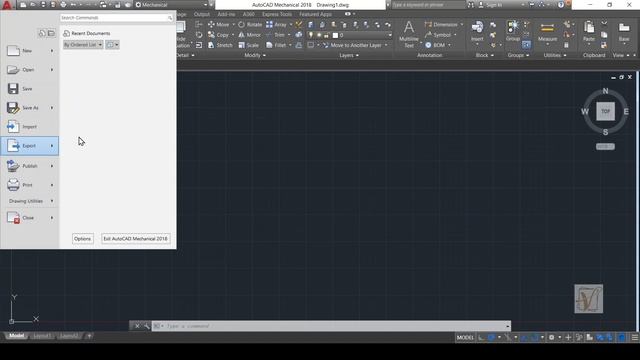Click the TOP face of ViewCube
The width and height of the screenshot is (640, 360).
click(x=605, y=111)
